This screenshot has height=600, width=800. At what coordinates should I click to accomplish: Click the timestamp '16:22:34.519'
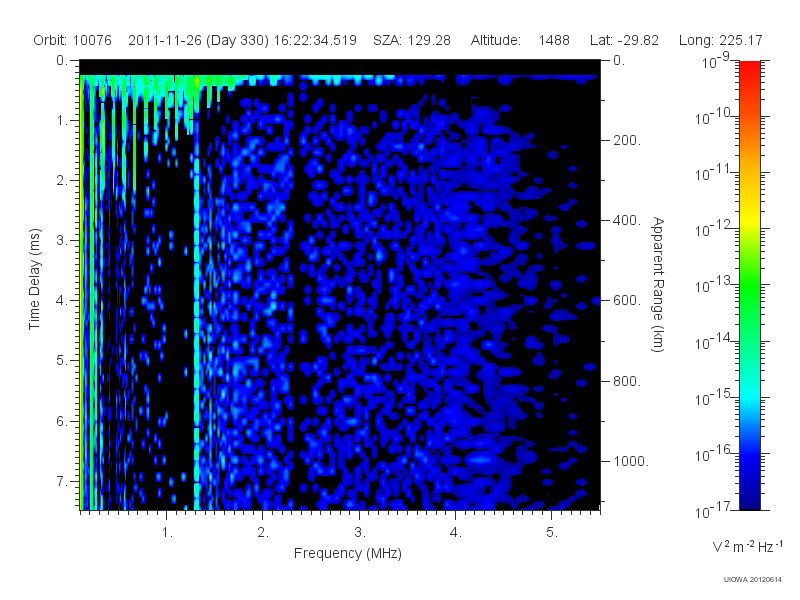click(315, 40)
